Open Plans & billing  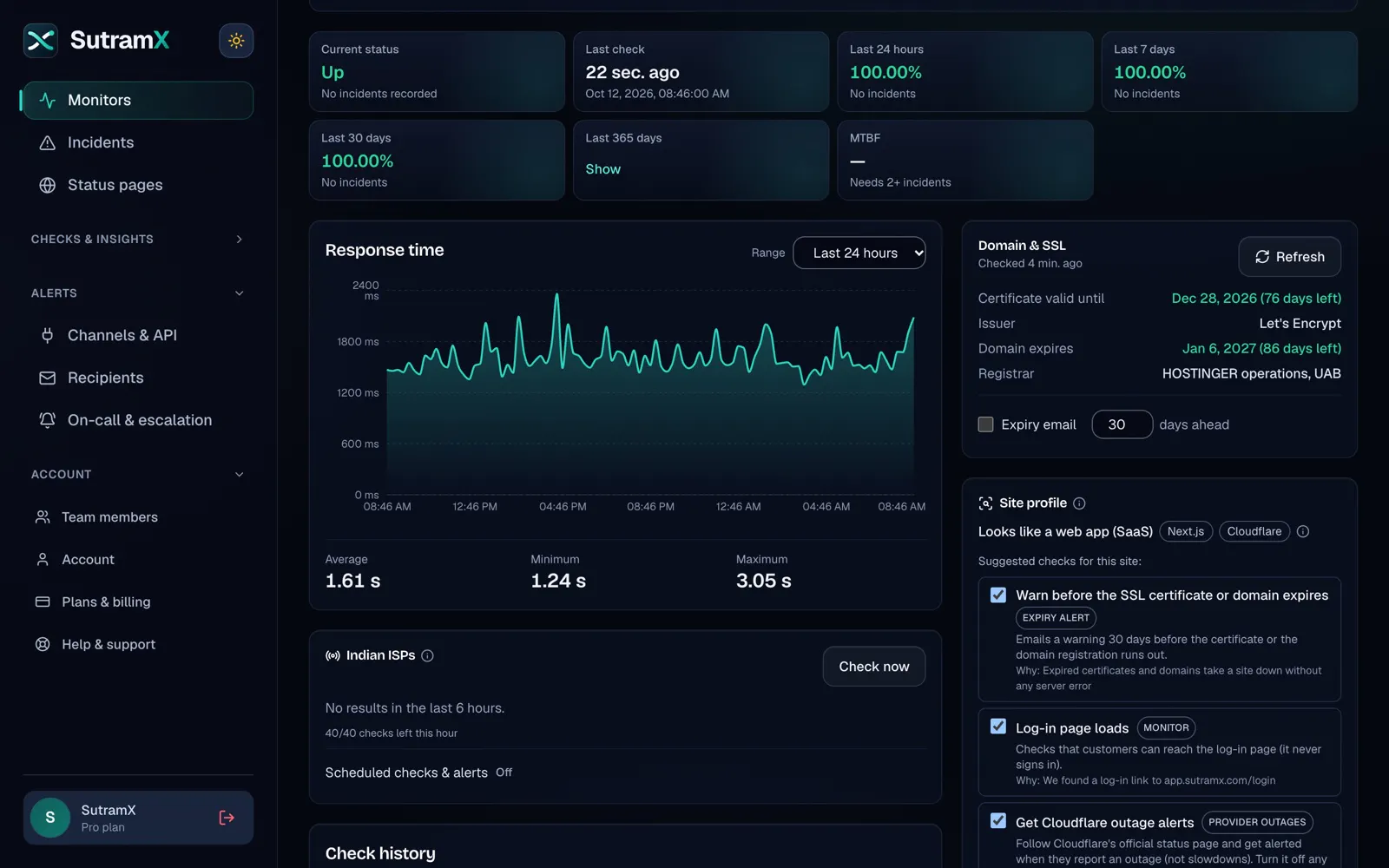click(138, 602)
